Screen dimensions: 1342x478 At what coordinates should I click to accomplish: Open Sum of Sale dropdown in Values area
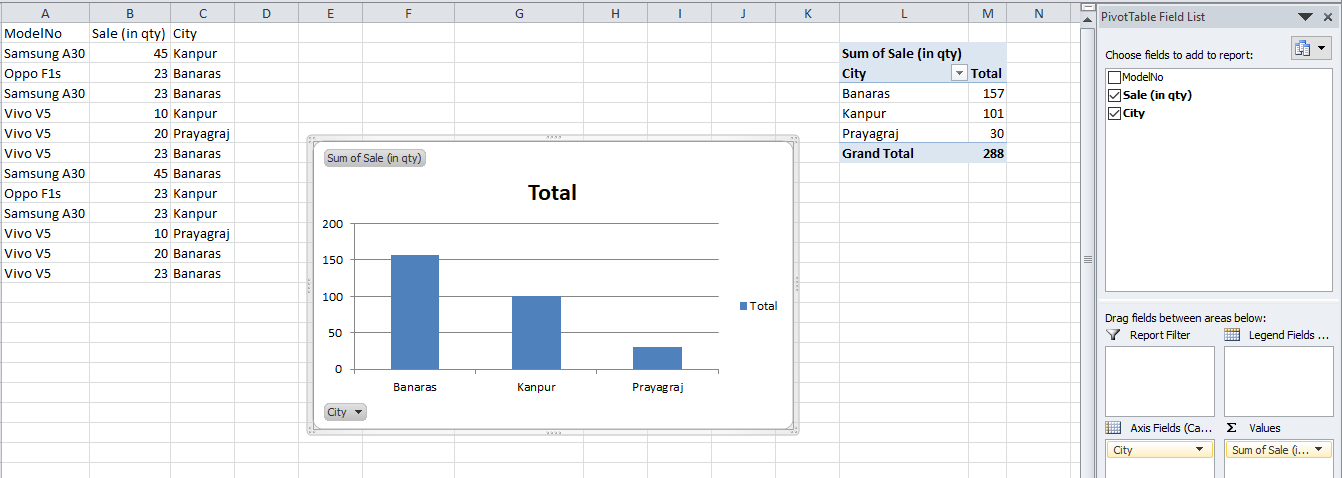point(1319,451)
